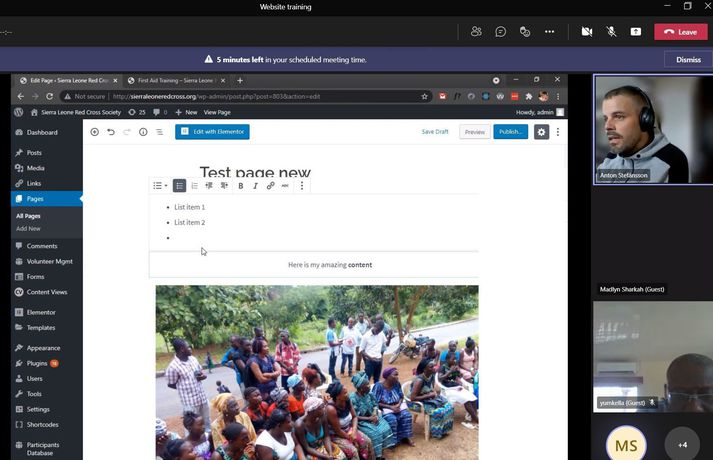Switch to First Aid Training tab
The image size is (713, 460).
(x=176, y=80)
